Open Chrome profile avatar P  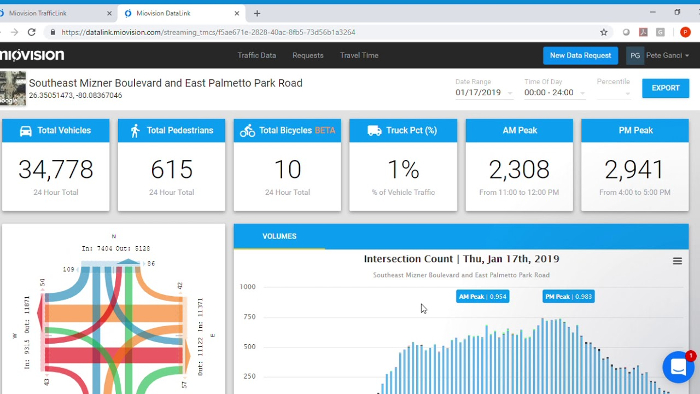pyautogui.click(x=685, y=32)
